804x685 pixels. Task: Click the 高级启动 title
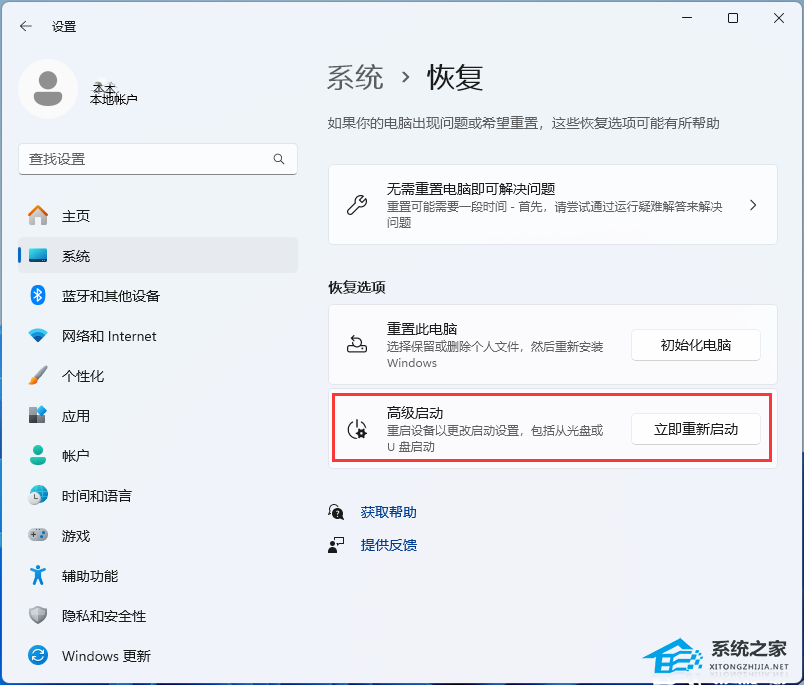[415, 413]
